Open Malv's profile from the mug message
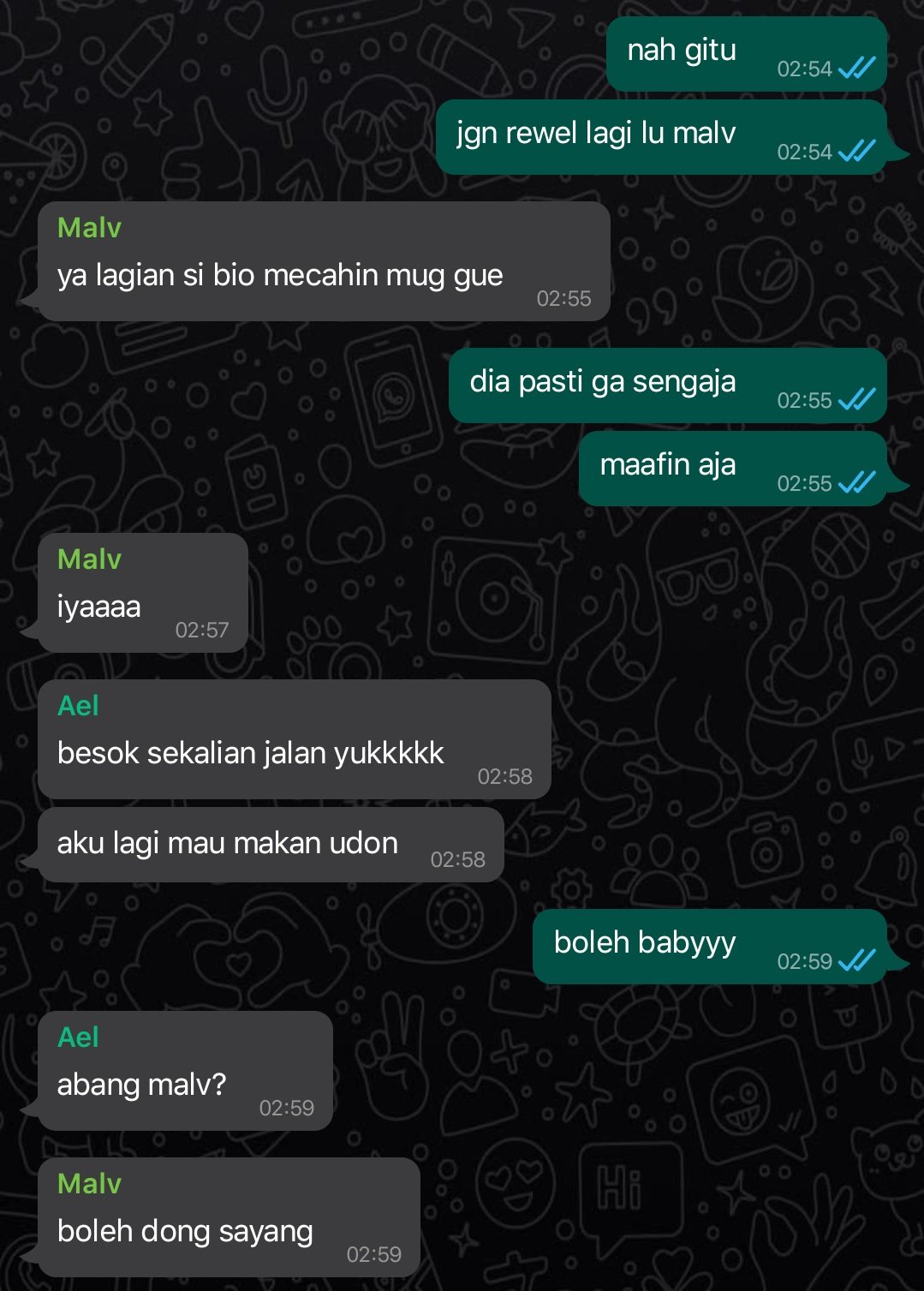Screen dimensions: 924x1291 click(x=89, y=228)
